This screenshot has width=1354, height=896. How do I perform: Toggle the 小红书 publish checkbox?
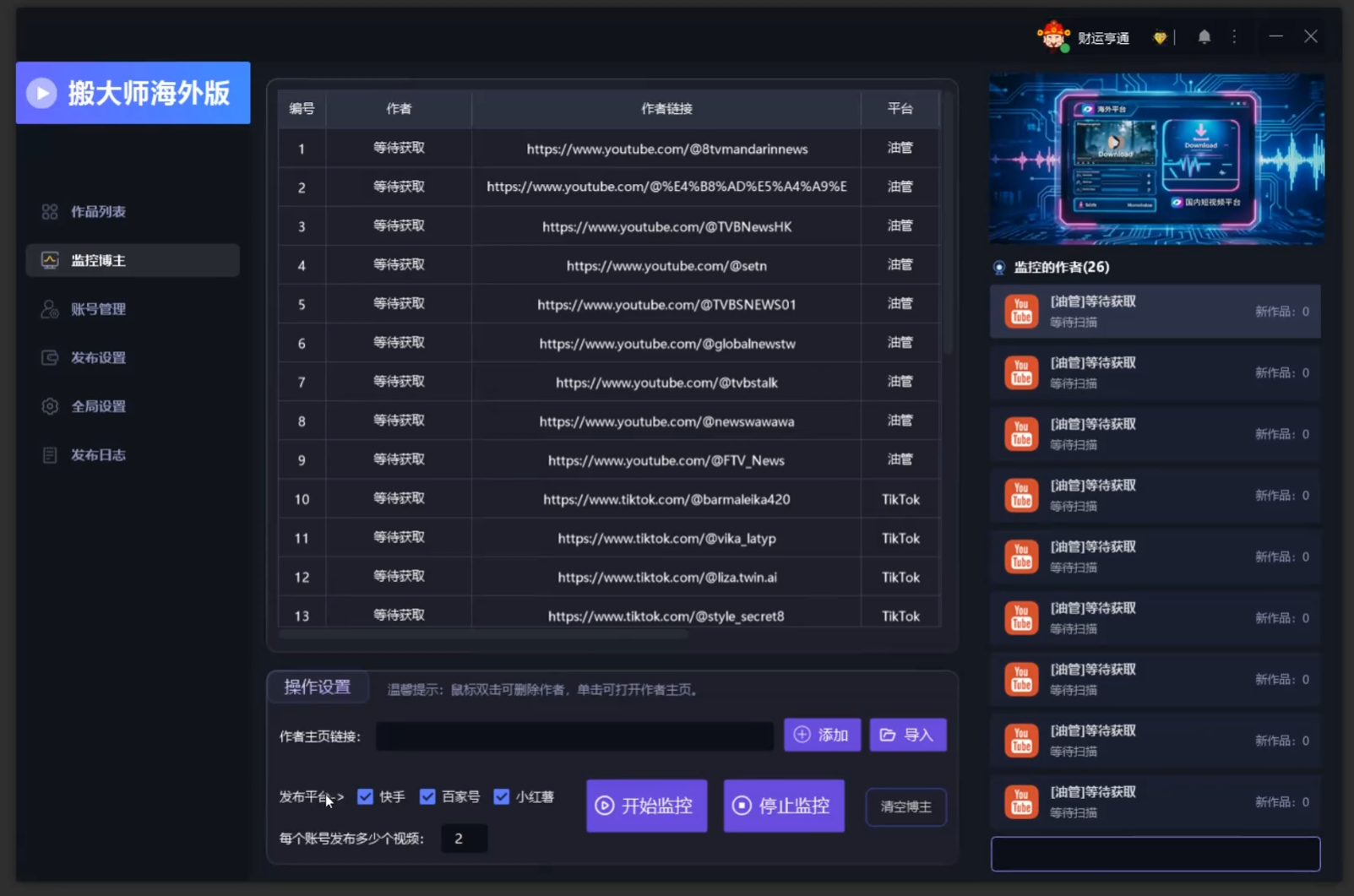502,796
